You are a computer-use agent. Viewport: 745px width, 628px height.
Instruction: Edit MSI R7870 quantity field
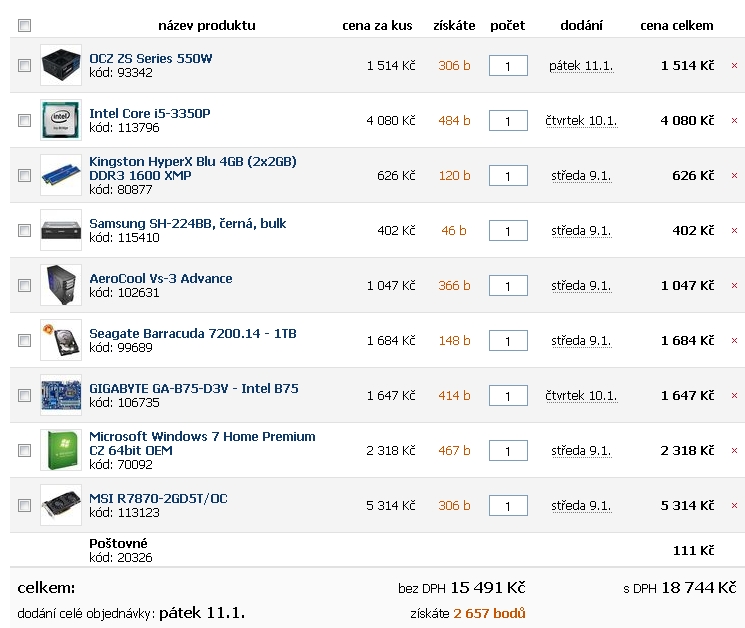508,505
